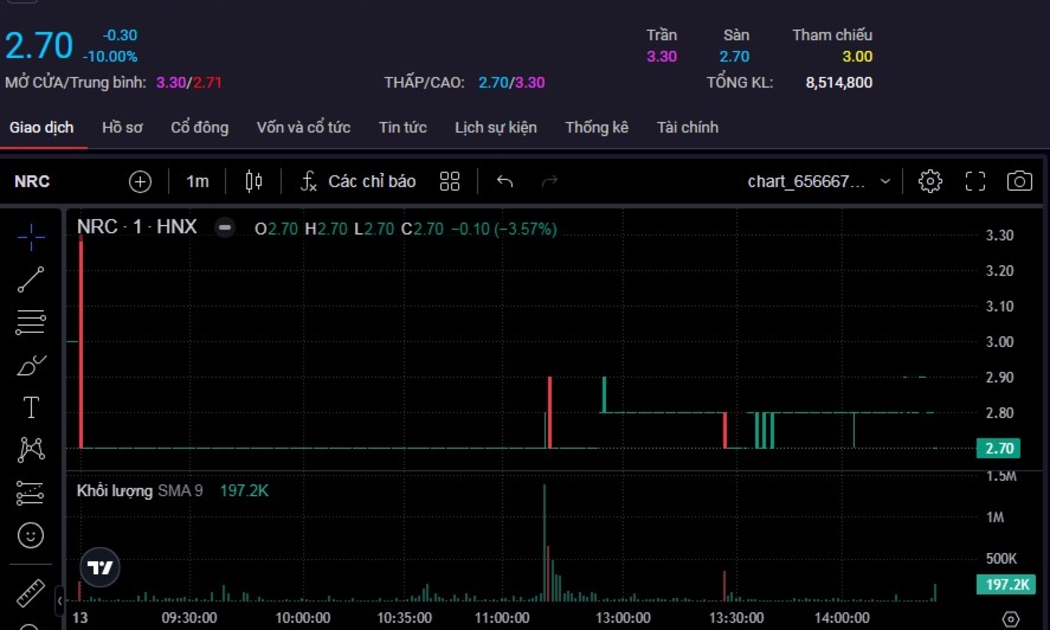Open the candlestick chart type selector

click(254, 181)
